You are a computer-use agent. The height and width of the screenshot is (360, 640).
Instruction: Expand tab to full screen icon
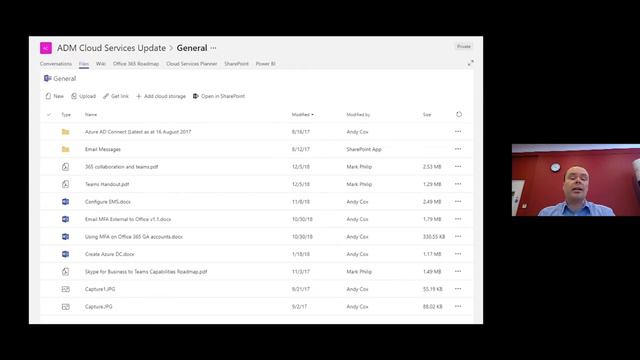(471, 63)
